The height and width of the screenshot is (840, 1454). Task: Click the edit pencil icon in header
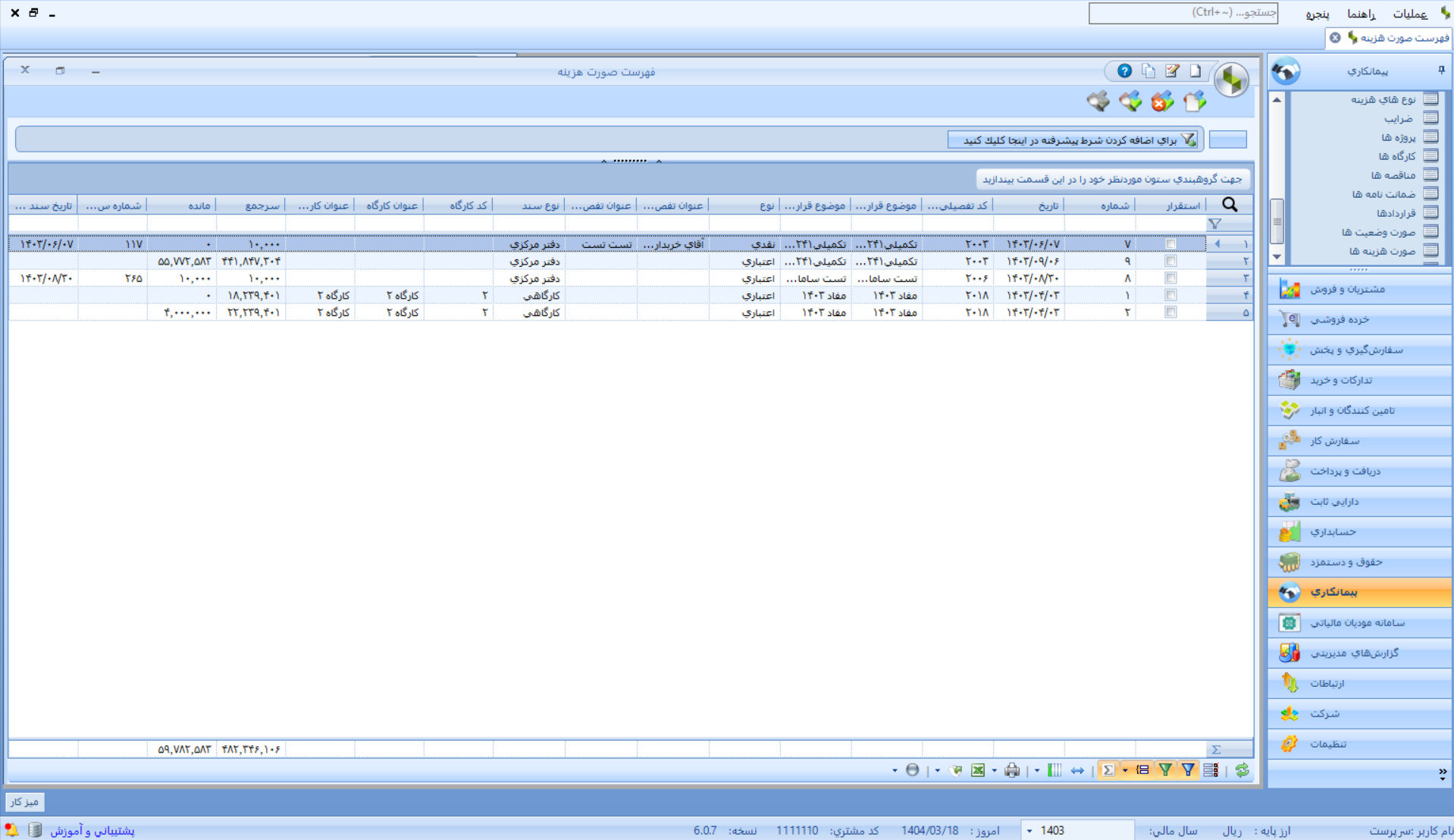[1172, 71]
